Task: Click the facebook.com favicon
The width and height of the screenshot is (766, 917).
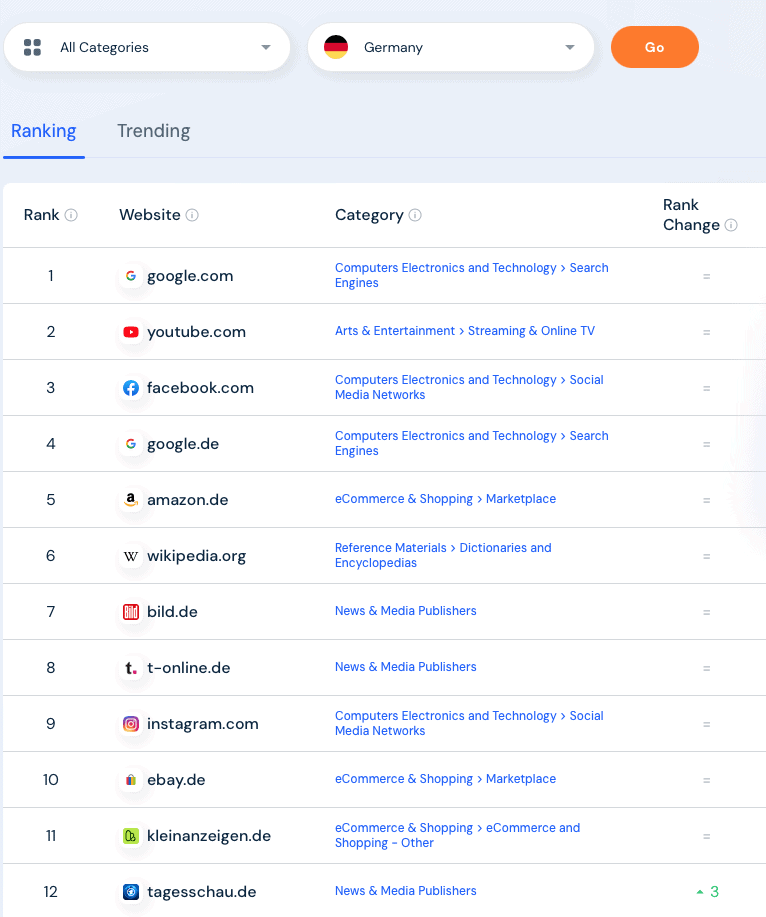Action: click(x=131, y=388)
